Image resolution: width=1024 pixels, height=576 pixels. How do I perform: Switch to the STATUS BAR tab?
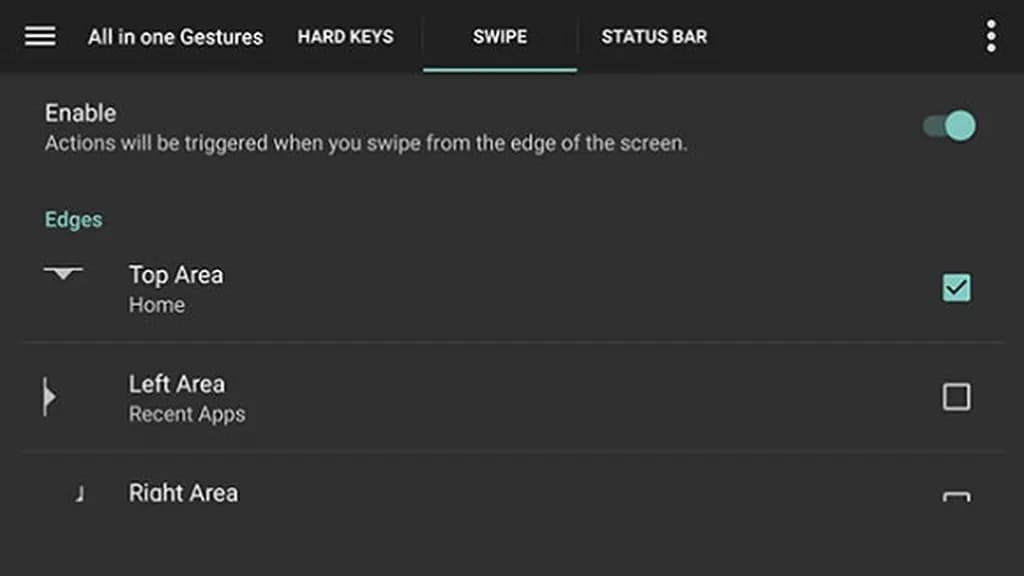coord(654,37)
